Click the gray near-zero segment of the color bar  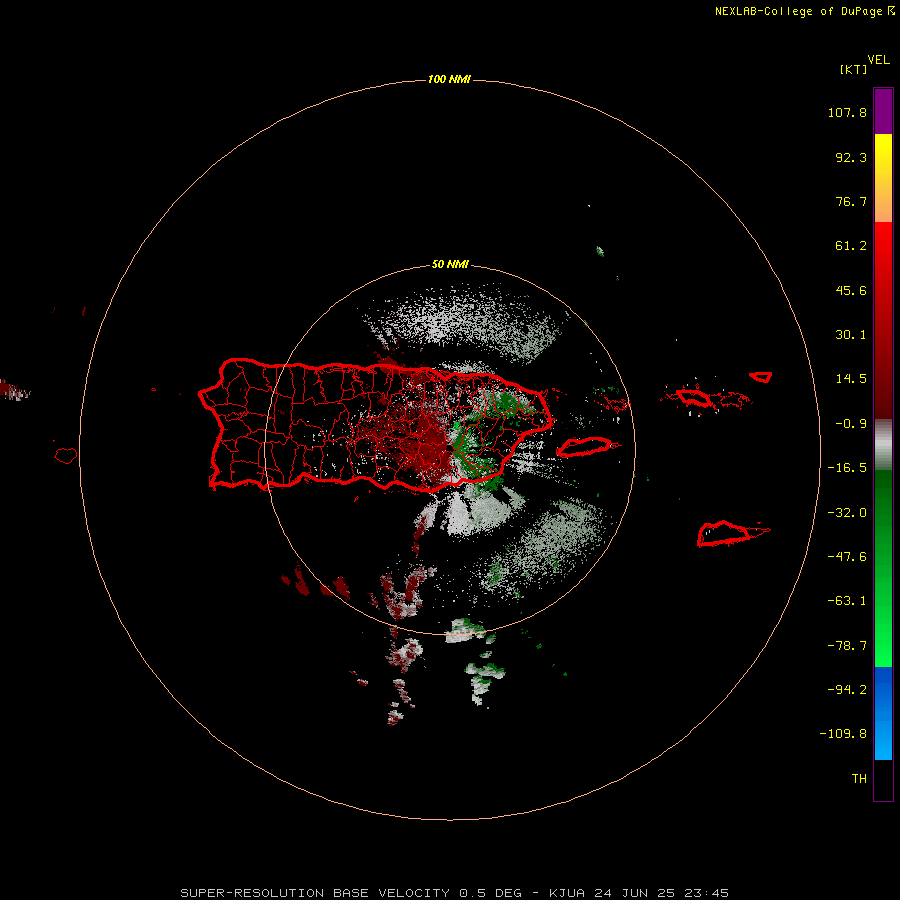[x=883, y=445]
